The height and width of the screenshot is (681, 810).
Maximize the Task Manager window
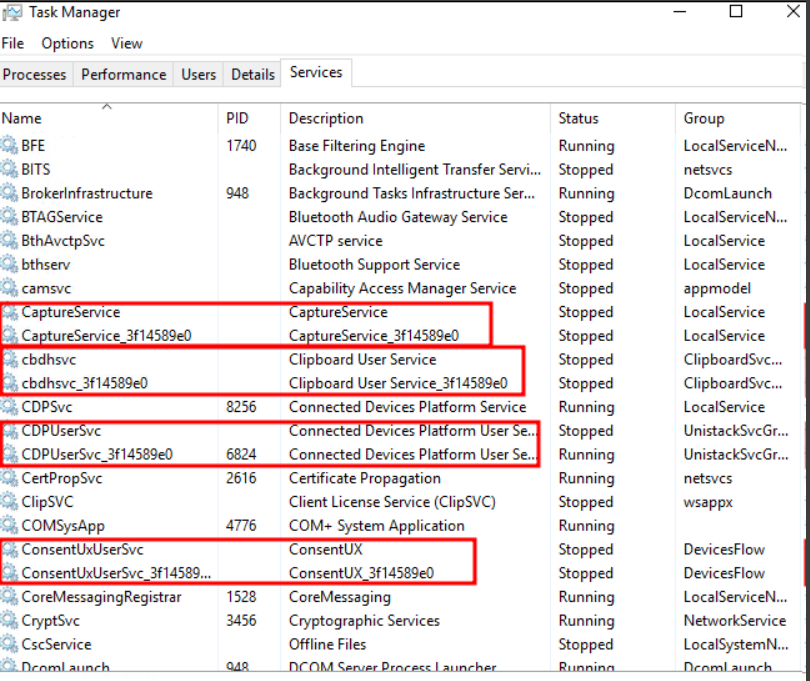click(x=736, y=11)
